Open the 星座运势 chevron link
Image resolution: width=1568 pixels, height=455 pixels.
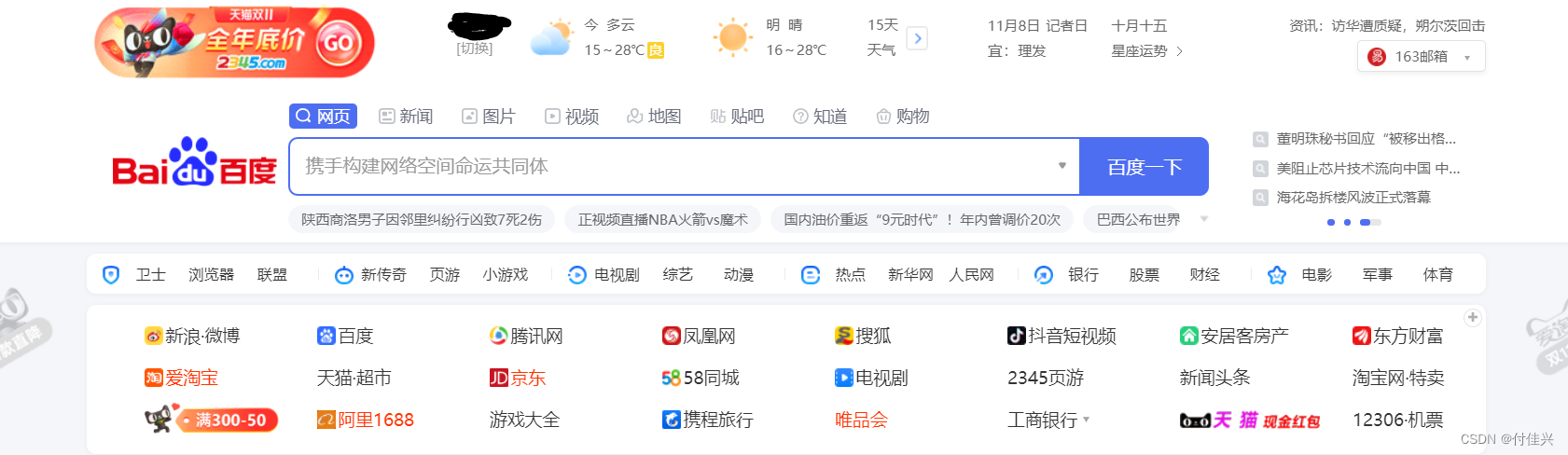point(1179,51)
